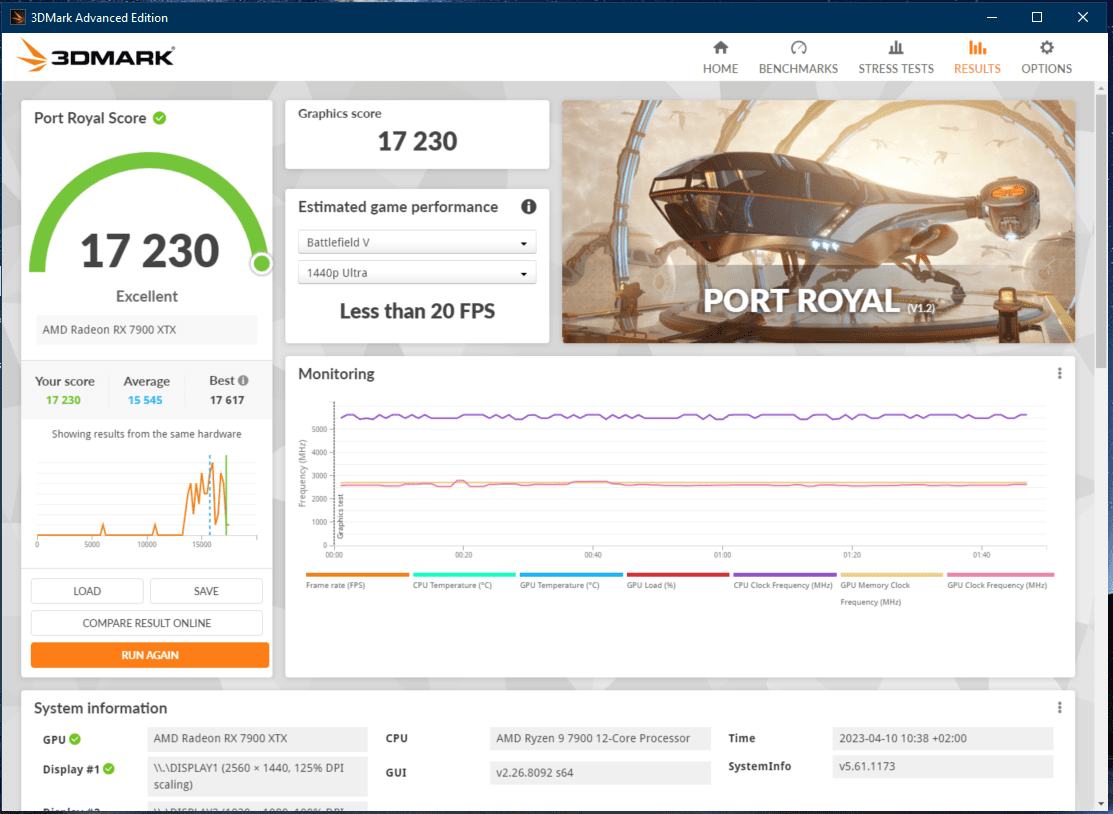Maximize the 3DMark window
The image size is (1113, 814).
click(1037, 17)
